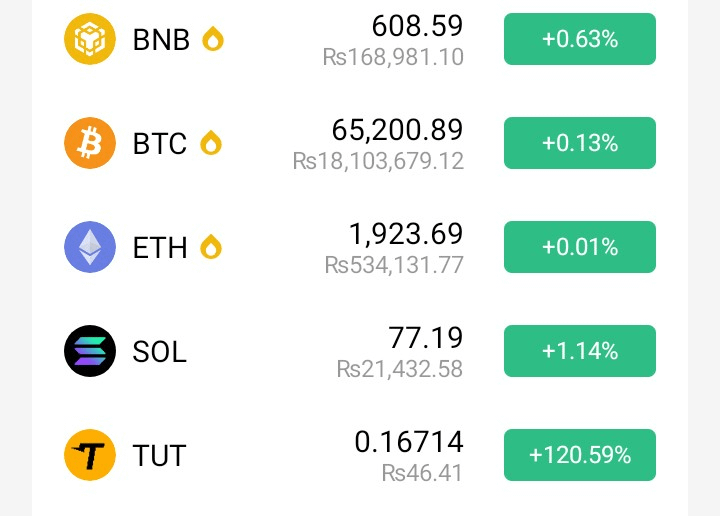
Task: Click the +0.01% change badge
Action: point(579,247)
